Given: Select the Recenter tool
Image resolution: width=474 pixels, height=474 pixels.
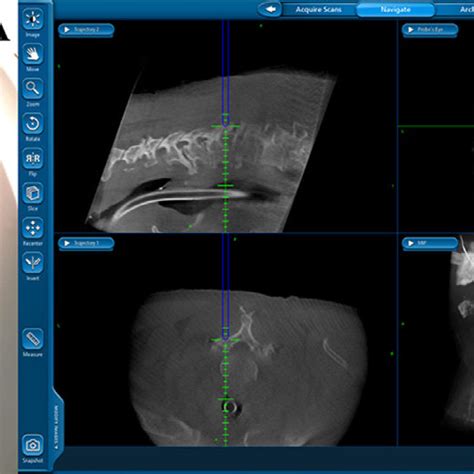Looking at the screenshot, I should [x=33, y=228].
